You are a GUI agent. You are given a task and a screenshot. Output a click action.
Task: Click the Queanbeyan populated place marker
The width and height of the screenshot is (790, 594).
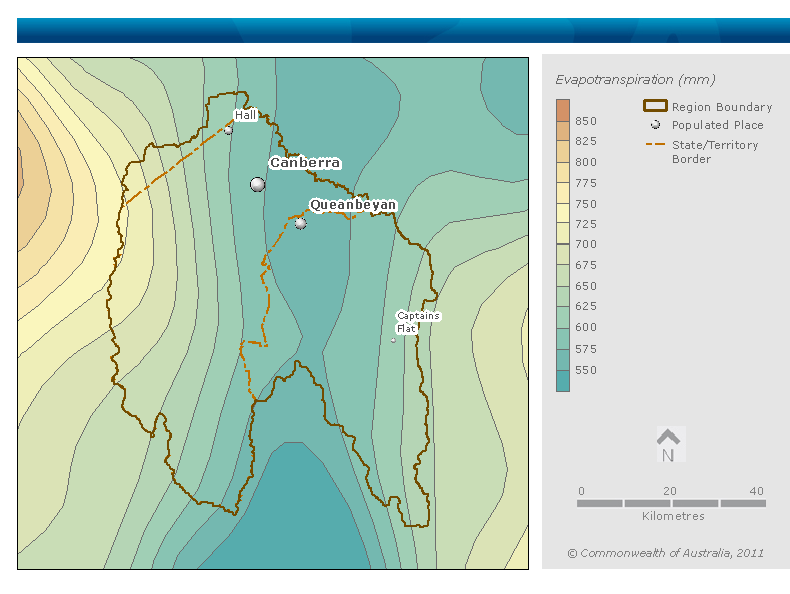pyautogui.click(x=301, y=223)
